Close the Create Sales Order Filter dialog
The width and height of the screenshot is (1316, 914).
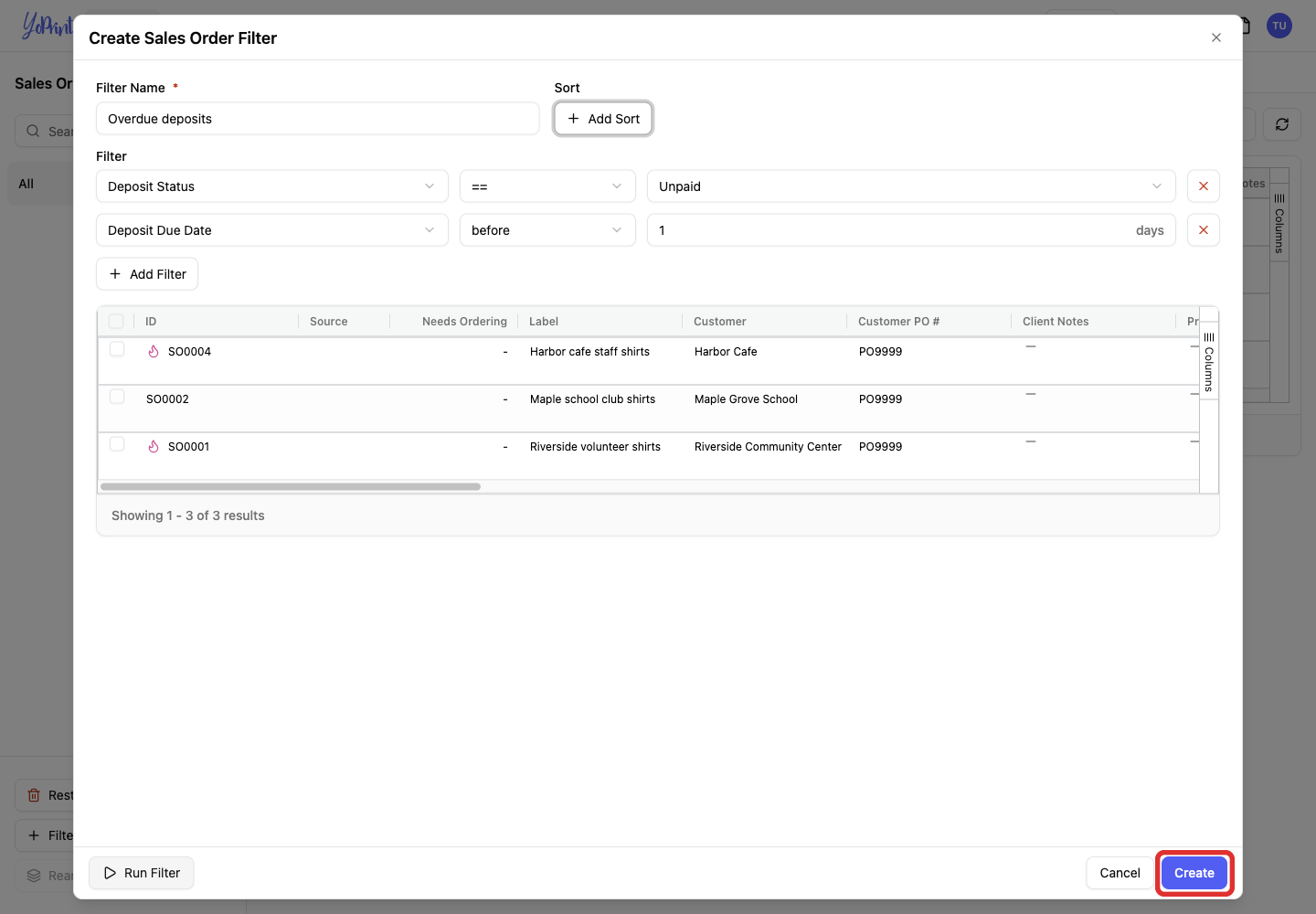pos(1215,37)
